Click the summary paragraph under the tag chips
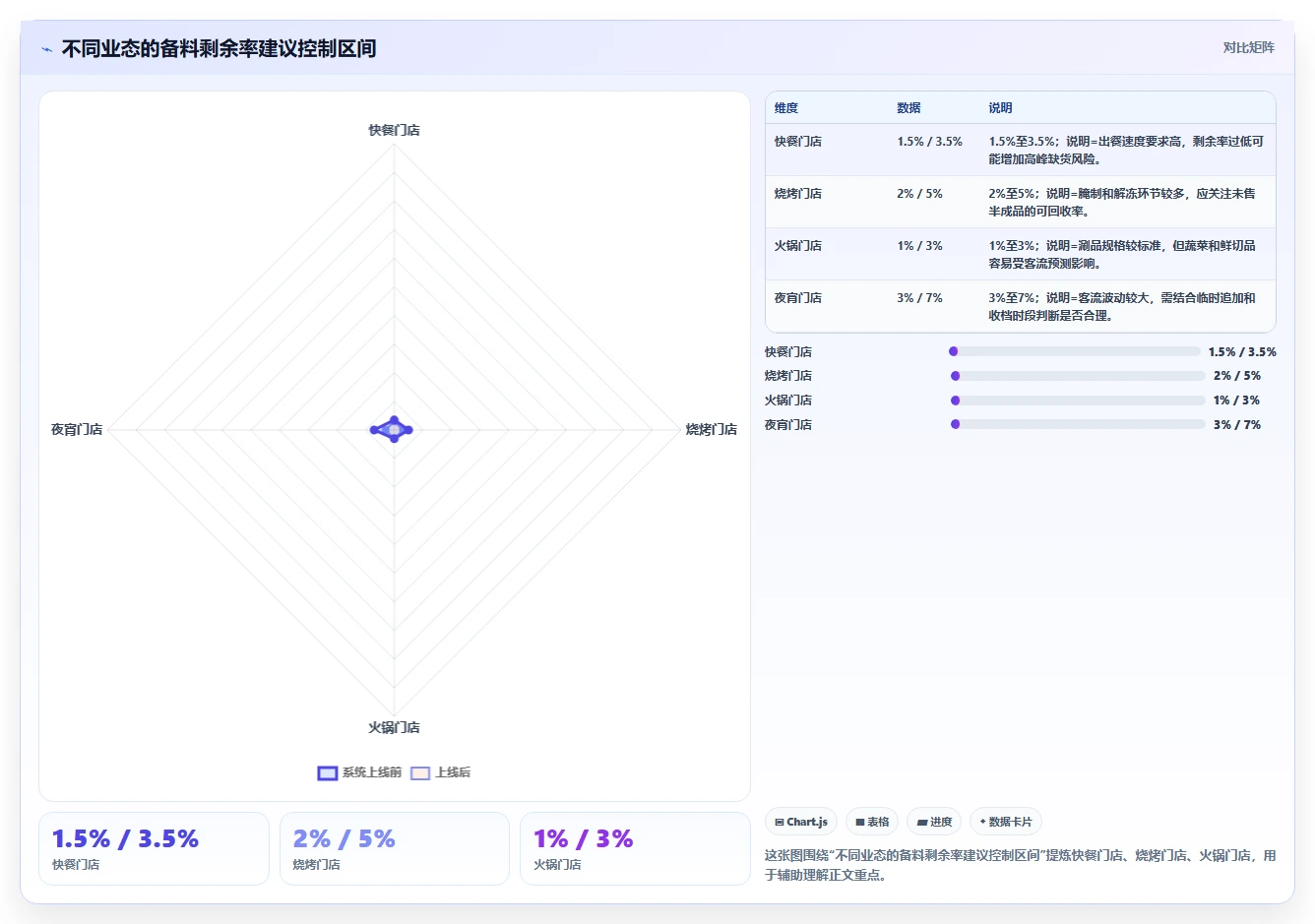 (1020, 865)
